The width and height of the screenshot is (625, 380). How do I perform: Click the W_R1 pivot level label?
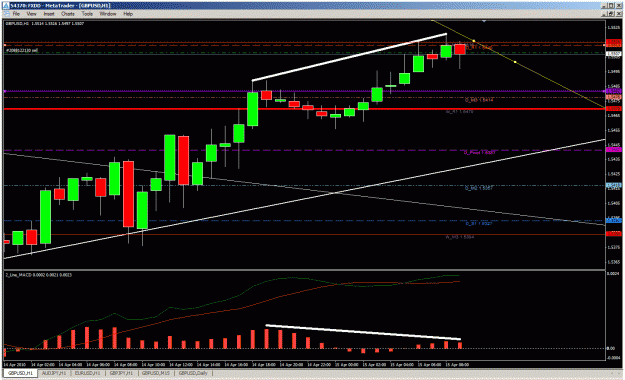click(460, 112)
